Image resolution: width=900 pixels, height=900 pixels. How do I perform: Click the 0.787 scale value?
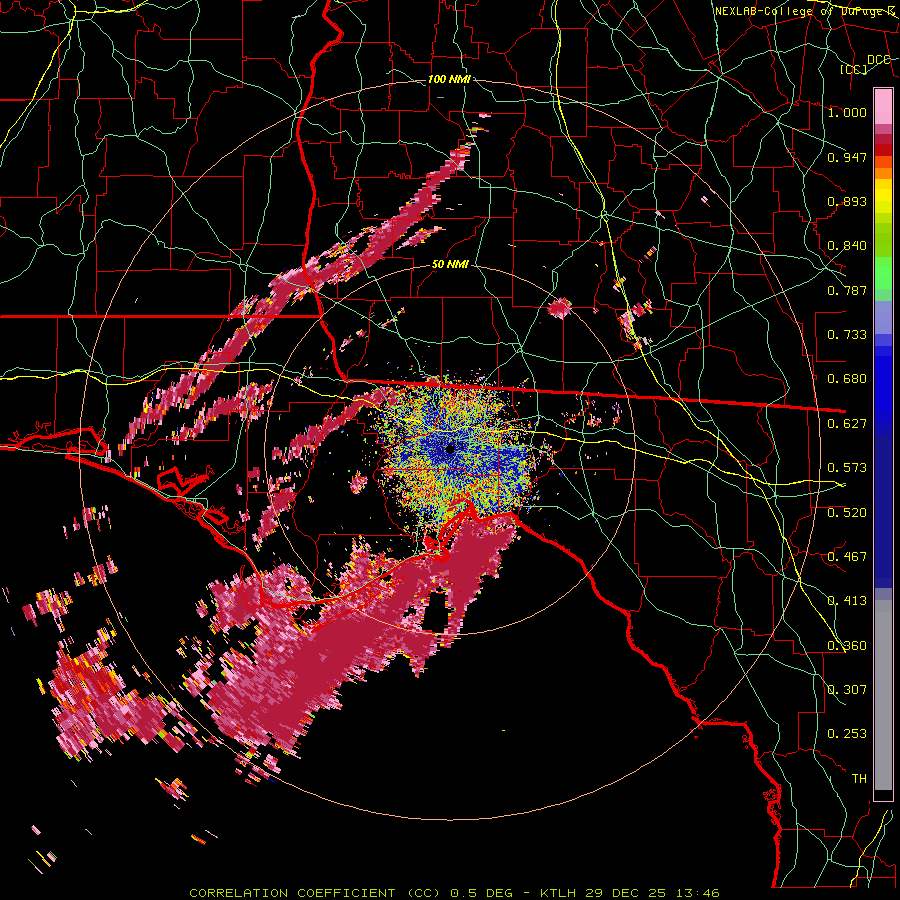pyautogui.click(x=847, y=290)
